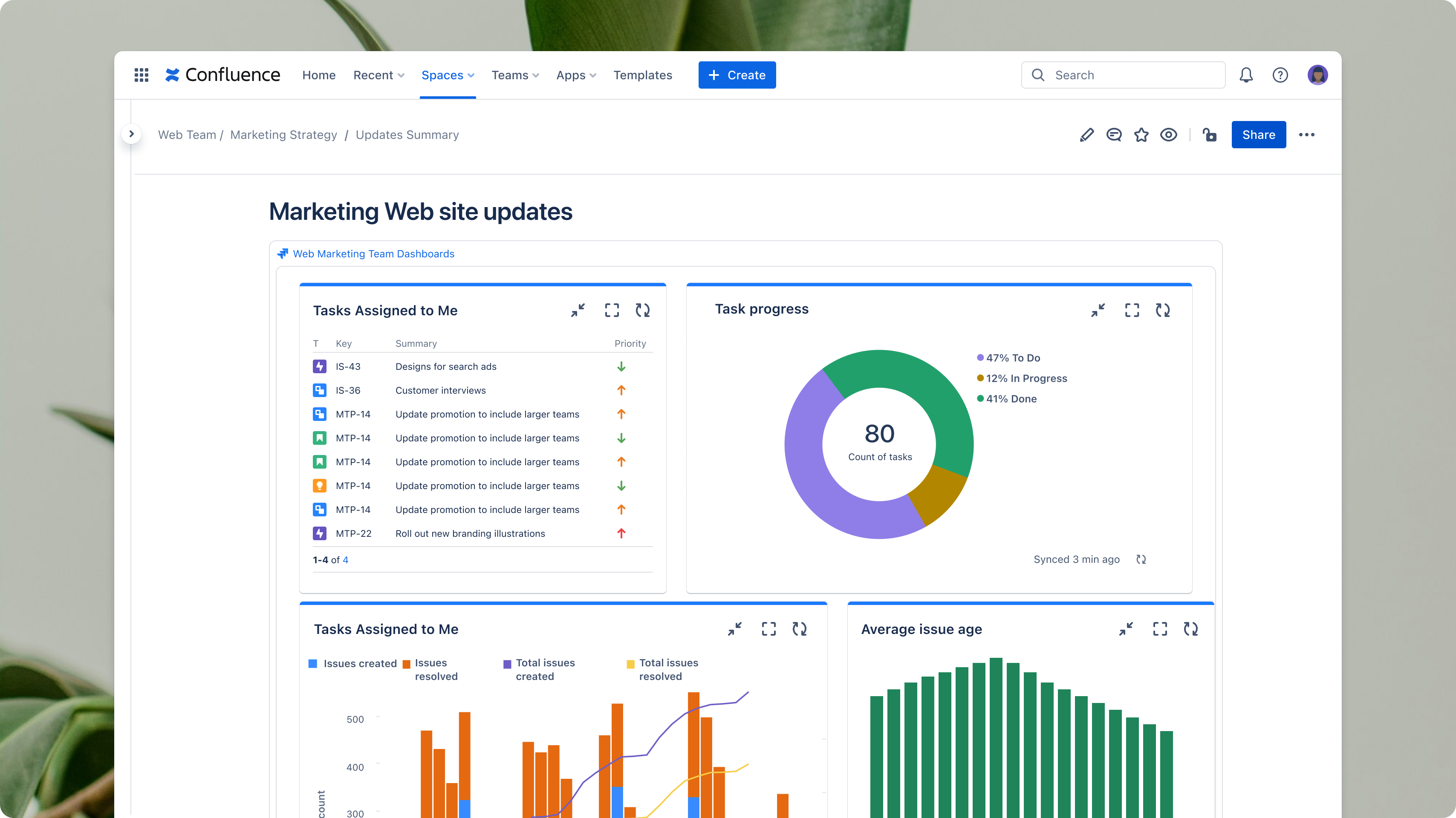1456x818 pixels.
Task: Toggle watching the page with eye icon
Action: click(1168, 135)
